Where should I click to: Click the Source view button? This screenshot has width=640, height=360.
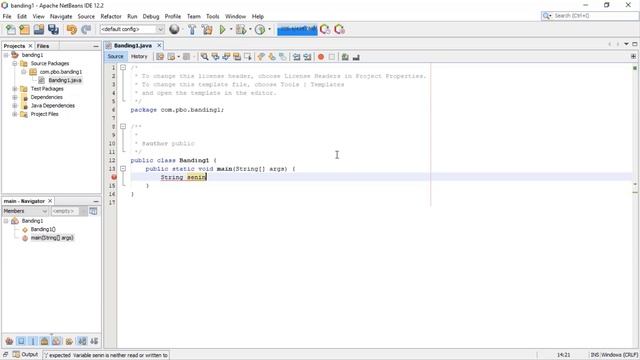pyautogui.click(x=116, y=57)
